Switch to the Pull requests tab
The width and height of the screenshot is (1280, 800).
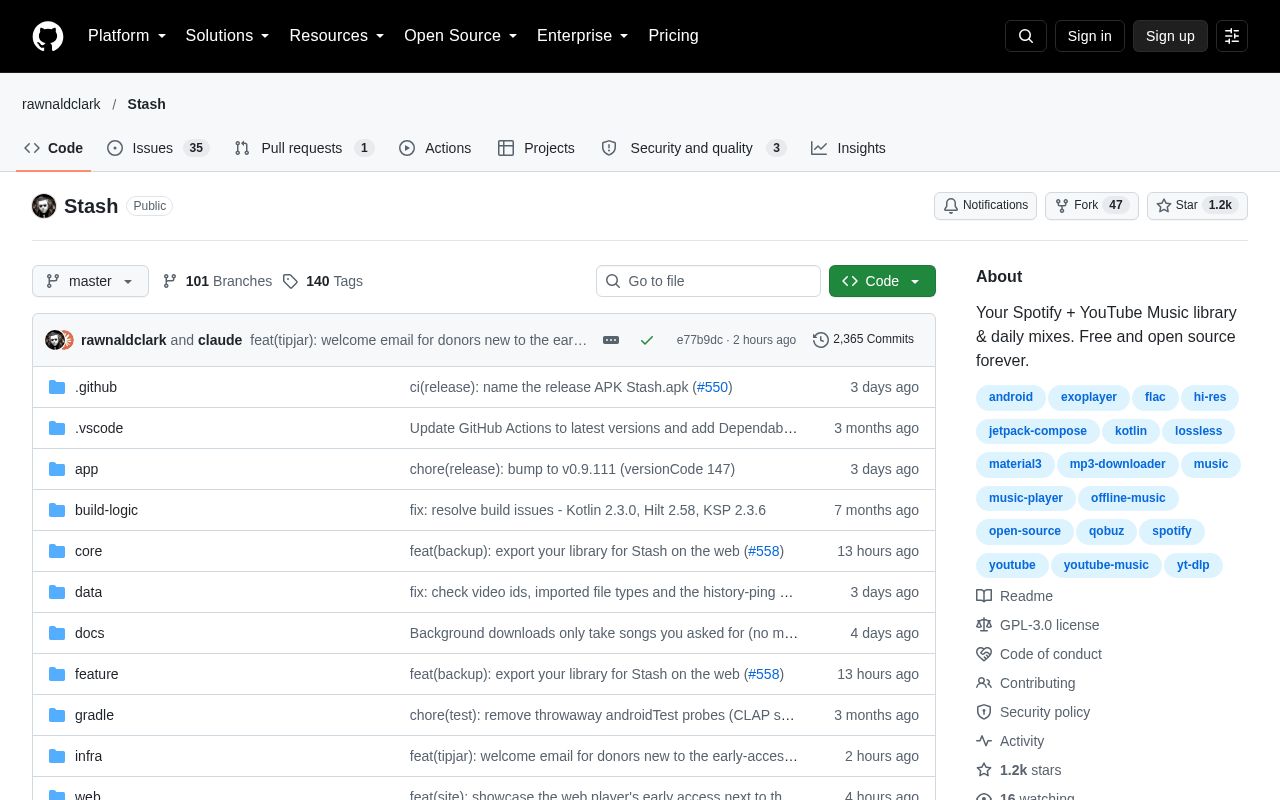[304, 148]
